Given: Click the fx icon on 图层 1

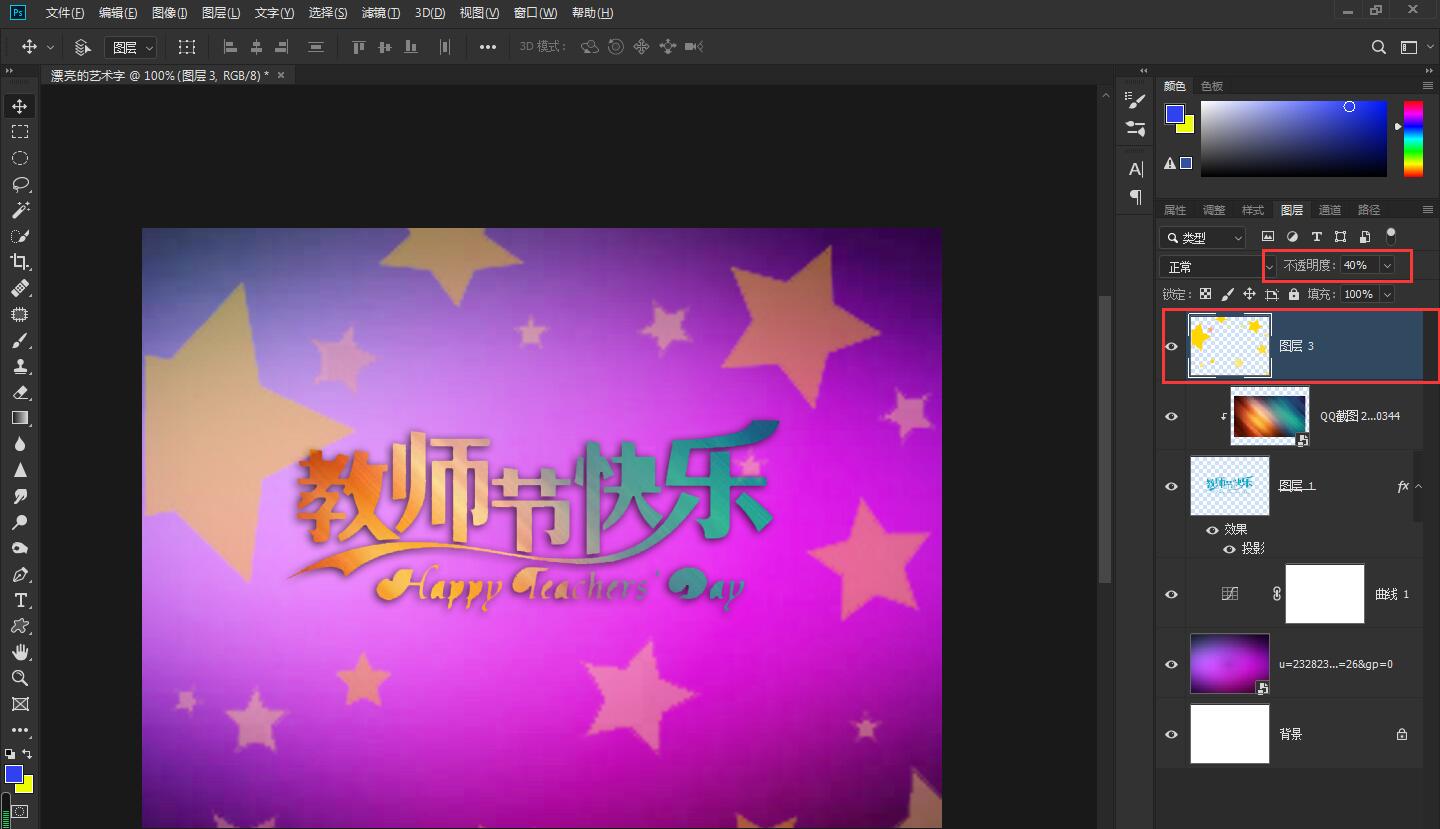Looking at the screenshot, I should pos(1402,486).
